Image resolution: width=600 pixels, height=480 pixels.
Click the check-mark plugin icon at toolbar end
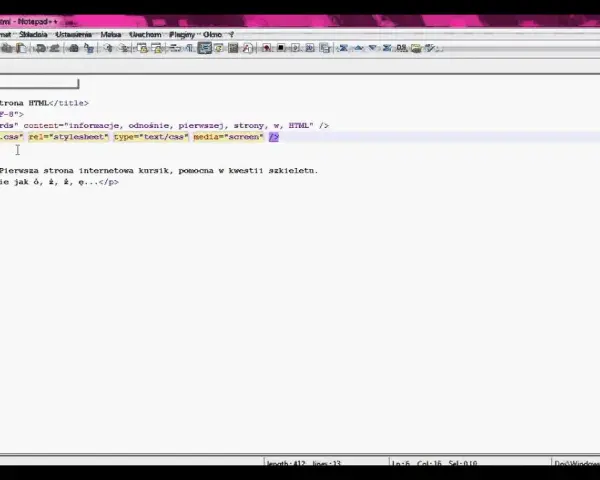430,48
